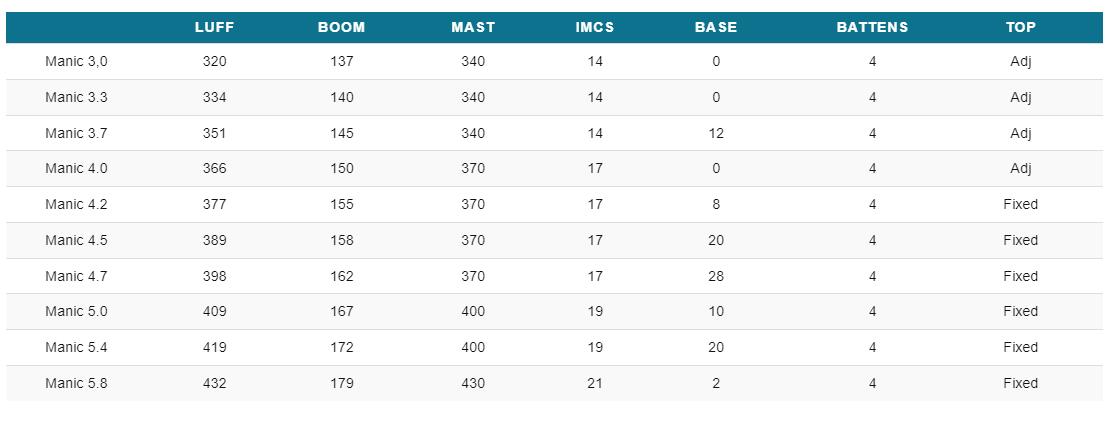The height and width of the screenshot is (422, 1112).
Task: Select the BASE column header
Action: click(x=716, y=28)
